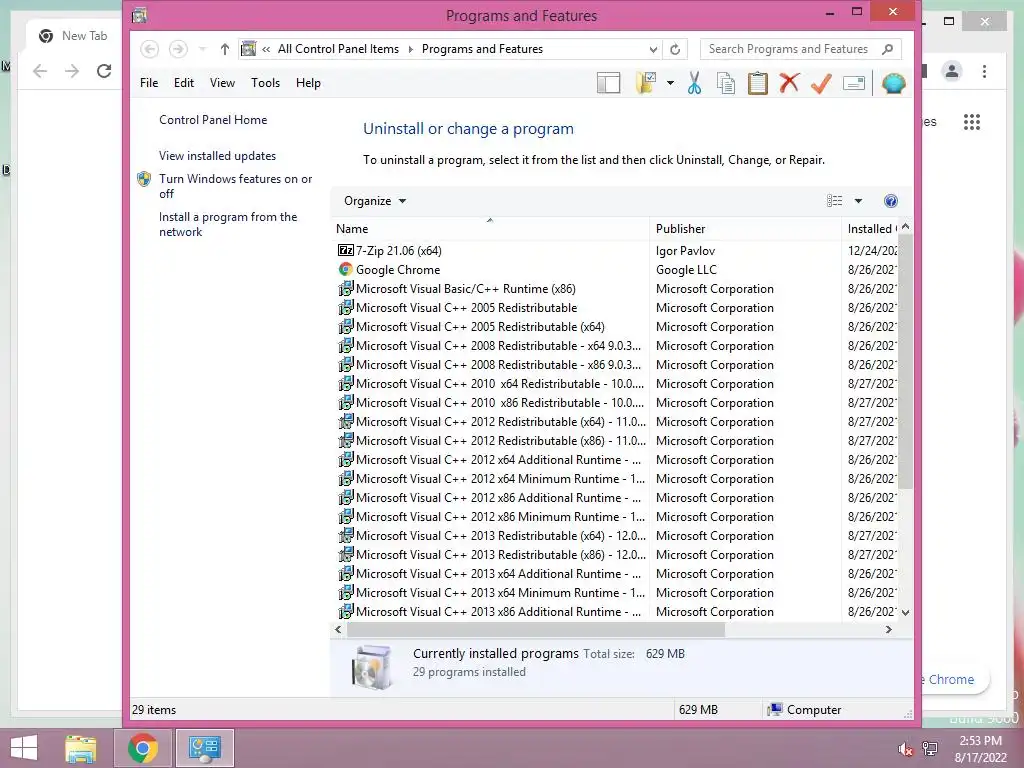The height and width of the screenshot is (768, 1024).
Task: Click the orange checkmark Properties icon
Action: coord(822,84)
